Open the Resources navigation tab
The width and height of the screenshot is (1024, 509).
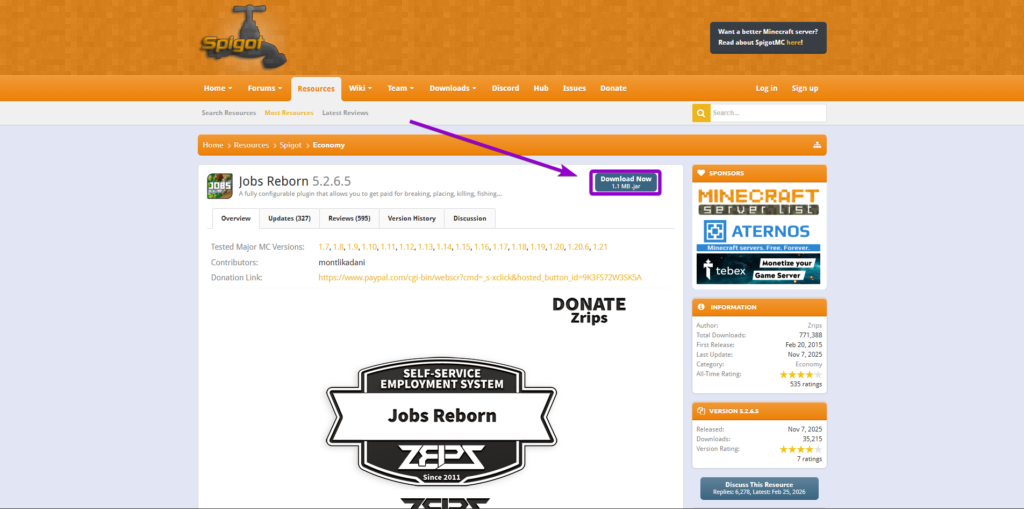316,89
